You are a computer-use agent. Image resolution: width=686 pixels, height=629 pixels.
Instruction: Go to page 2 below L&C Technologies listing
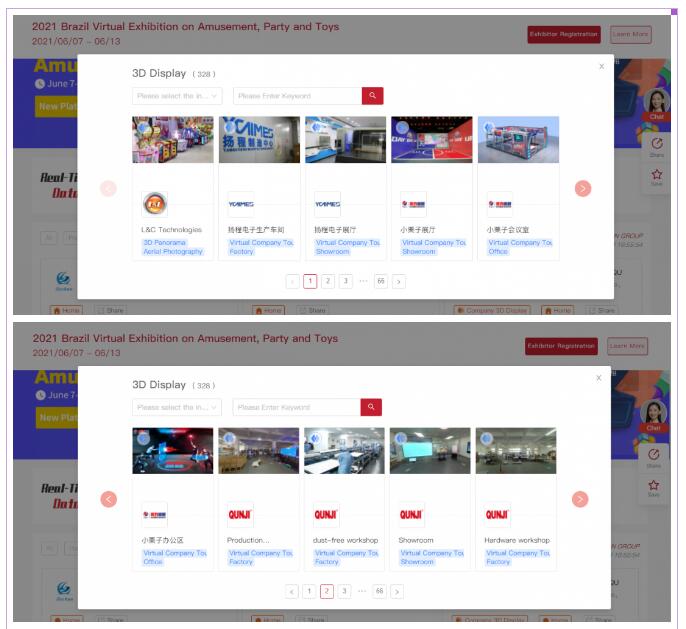327,281
